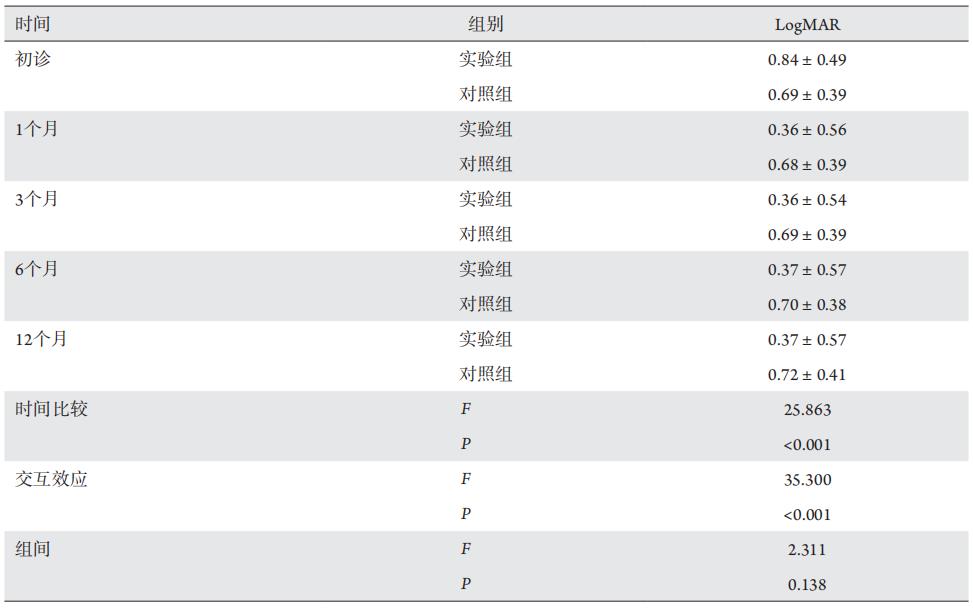
Task: Select the F value 25.863
Action: 807,410
